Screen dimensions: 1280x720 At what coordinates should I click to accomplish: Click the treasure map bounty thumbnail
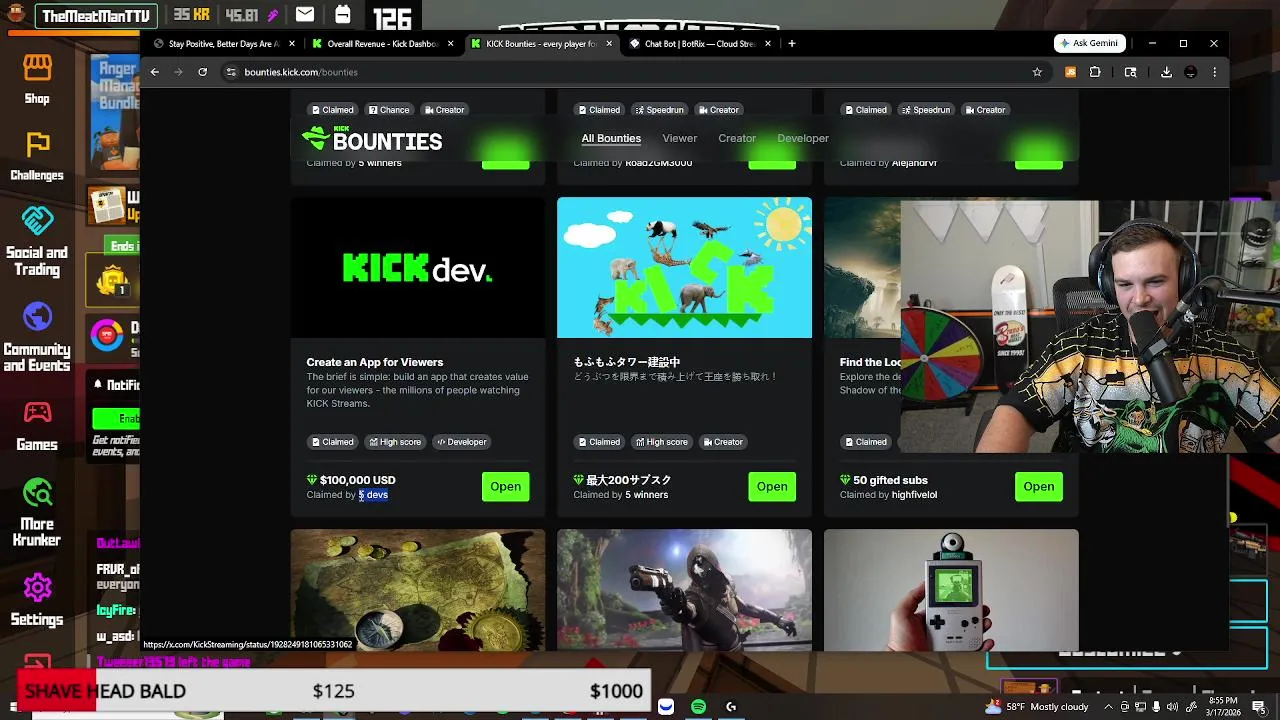[x=418, y=590]
